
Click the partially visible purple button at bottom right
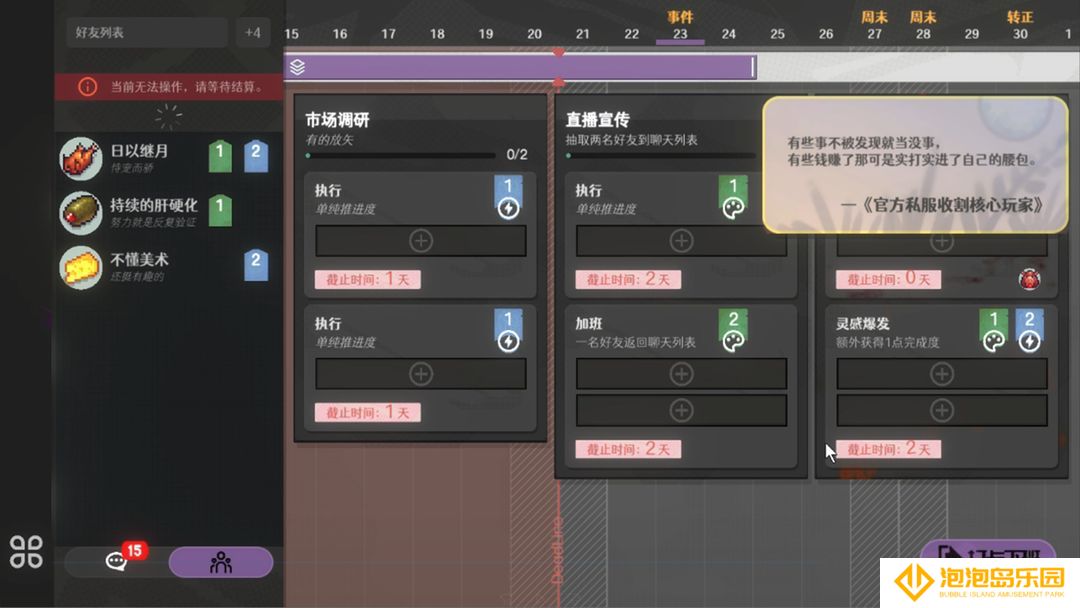coord(989,549)
